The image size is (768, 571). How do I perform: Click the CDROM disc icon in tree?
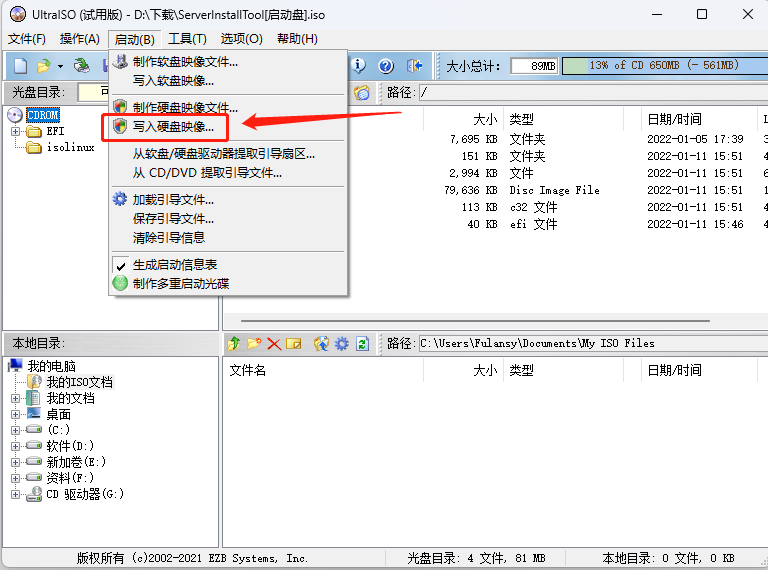15,115
